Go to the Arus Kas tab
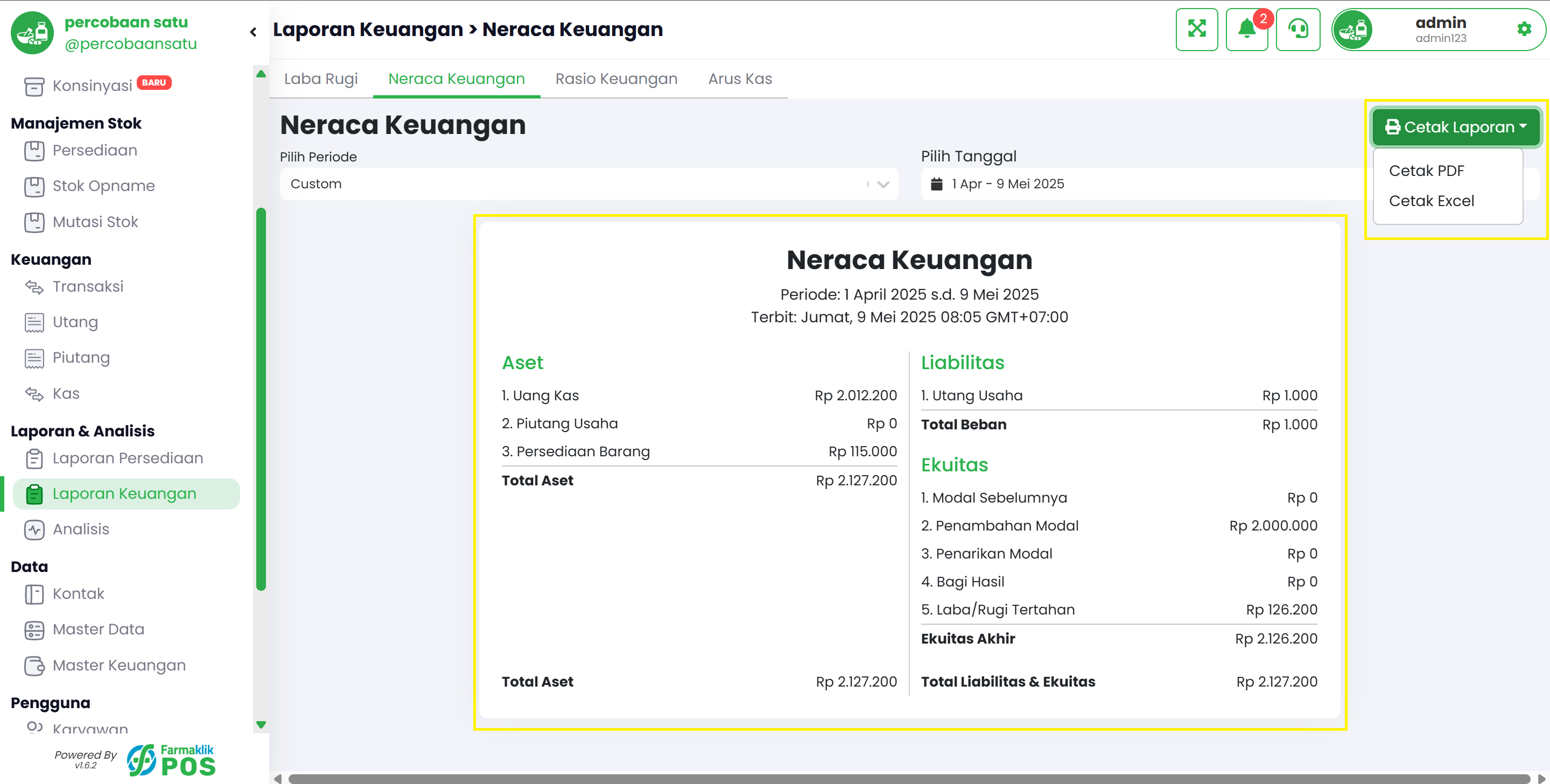This screenshot has width=1550, height=784. click(x=740, y=79)
